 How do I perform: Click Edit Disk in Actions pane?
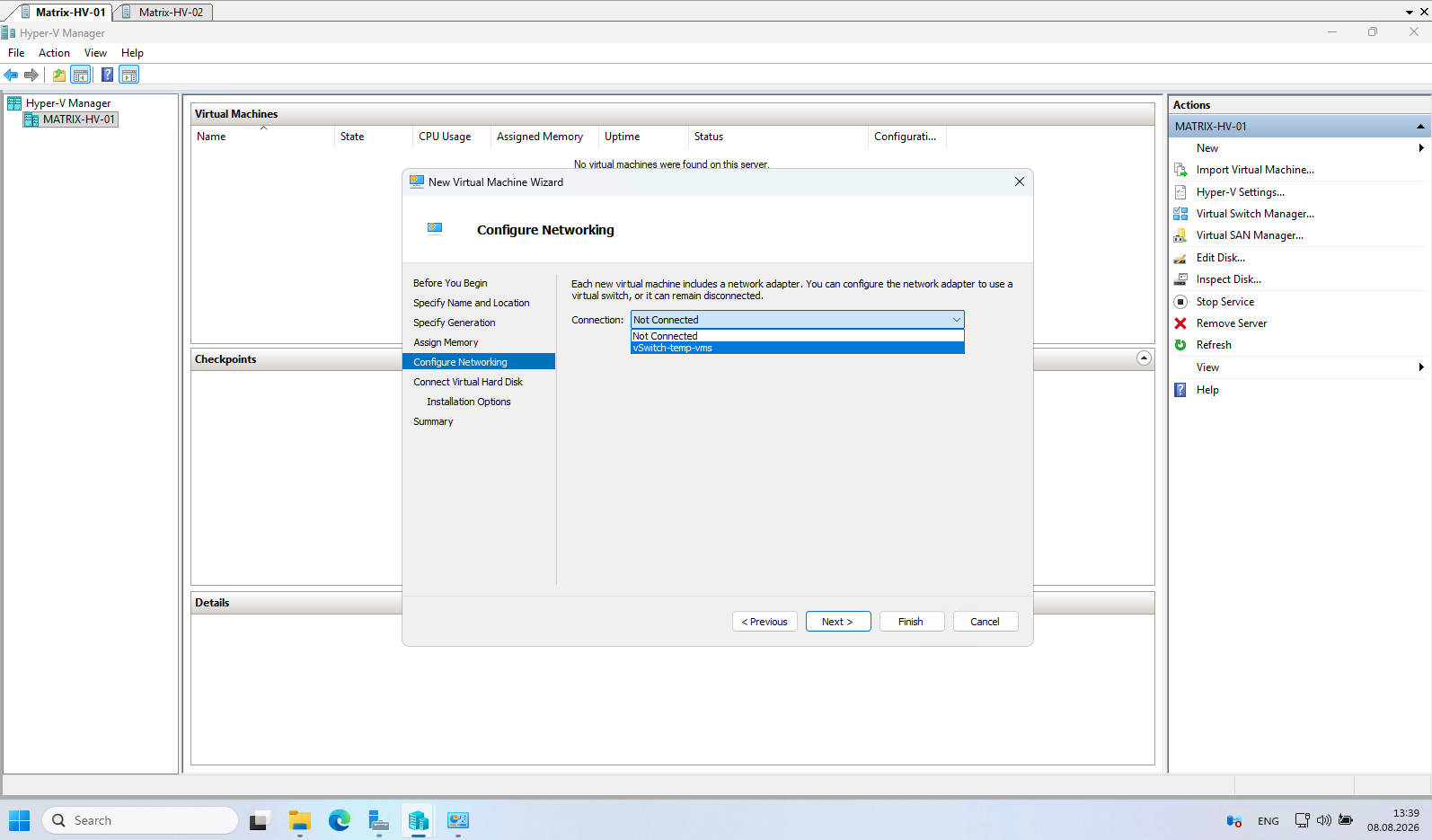click(1220, 258)
